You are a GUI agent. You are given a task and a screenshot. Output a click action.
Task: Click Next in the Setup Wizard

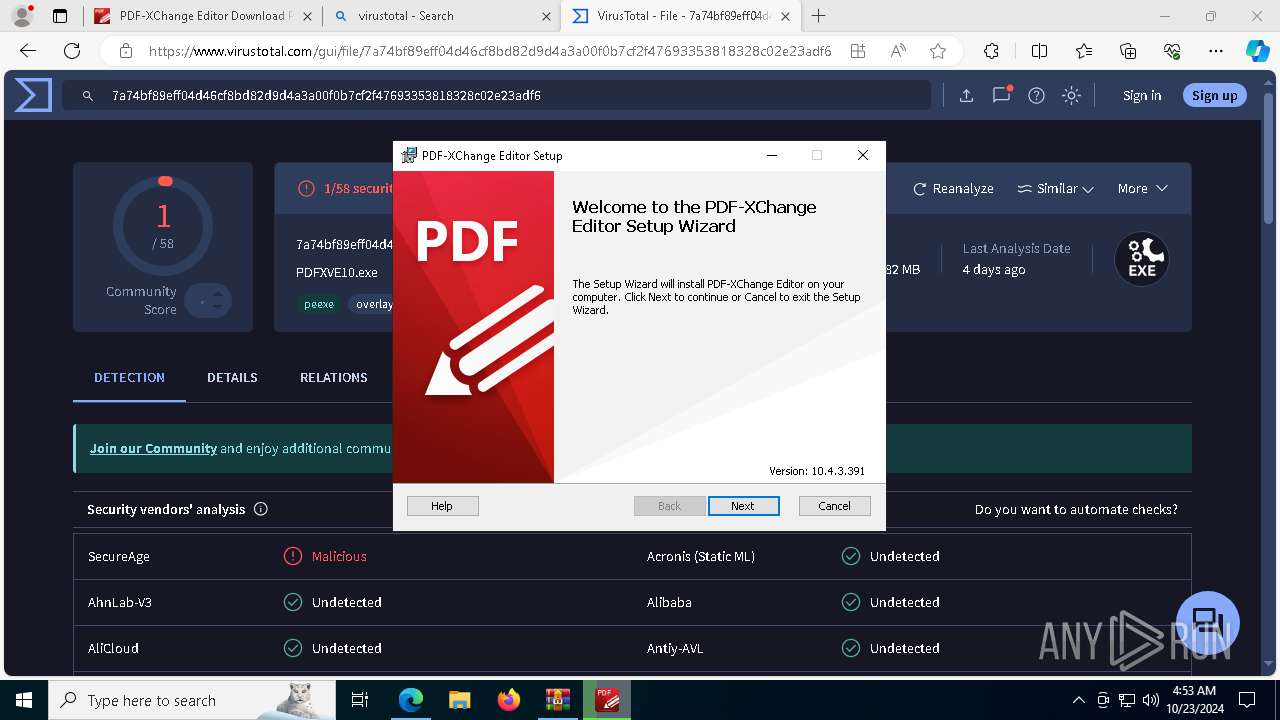point(743,506)
